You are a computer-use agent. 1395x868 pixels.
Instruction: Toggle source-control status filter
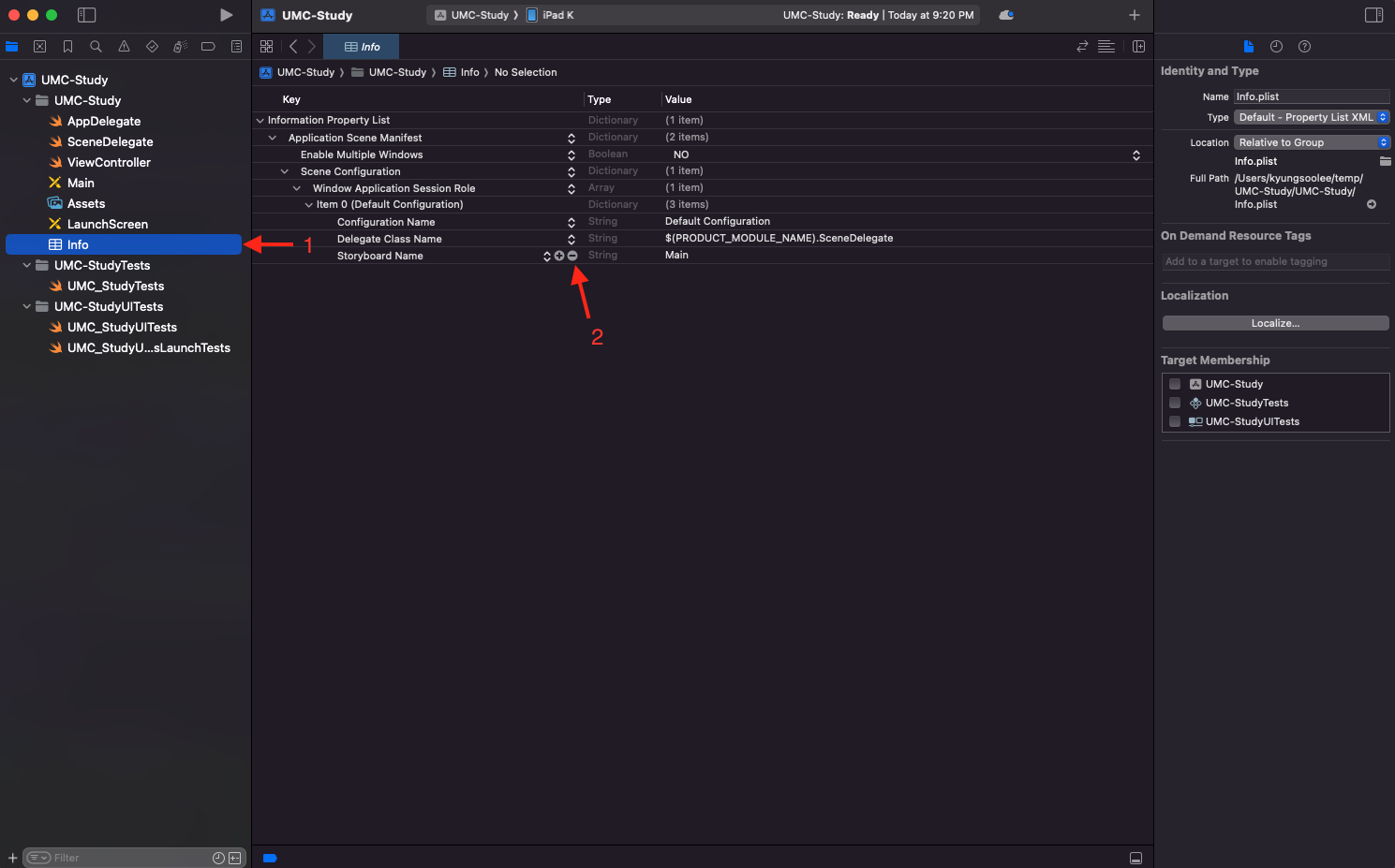click(x=234, y=858)
